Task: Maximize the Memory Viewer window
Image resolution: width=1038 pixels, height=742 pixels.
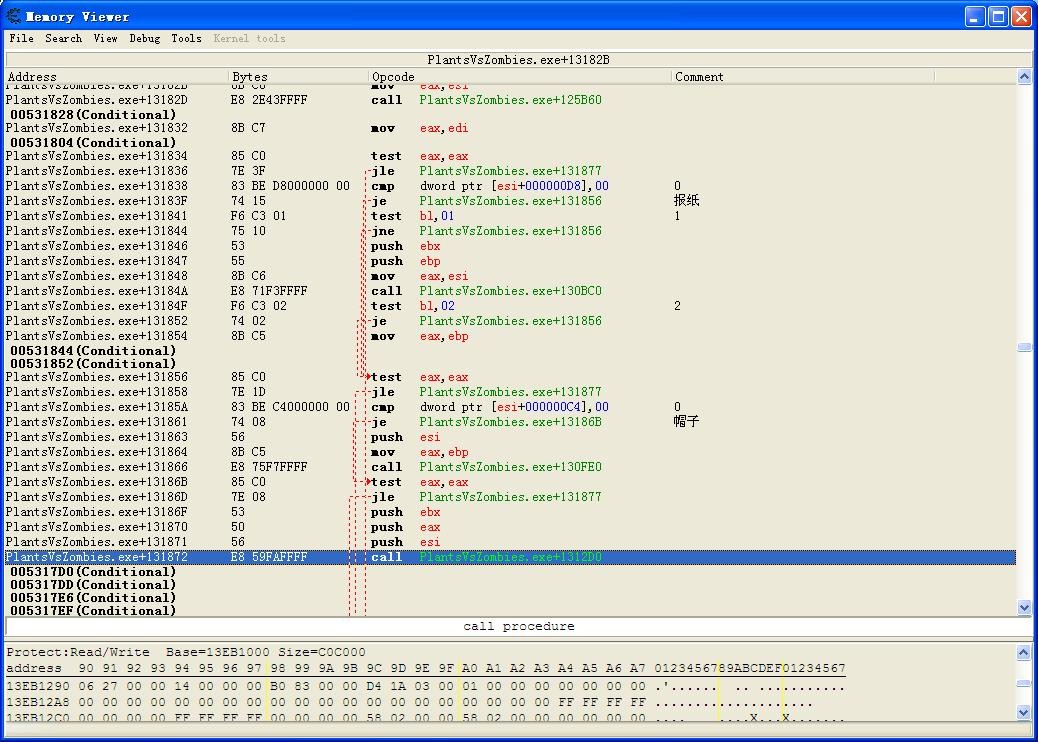Action: 998,17
